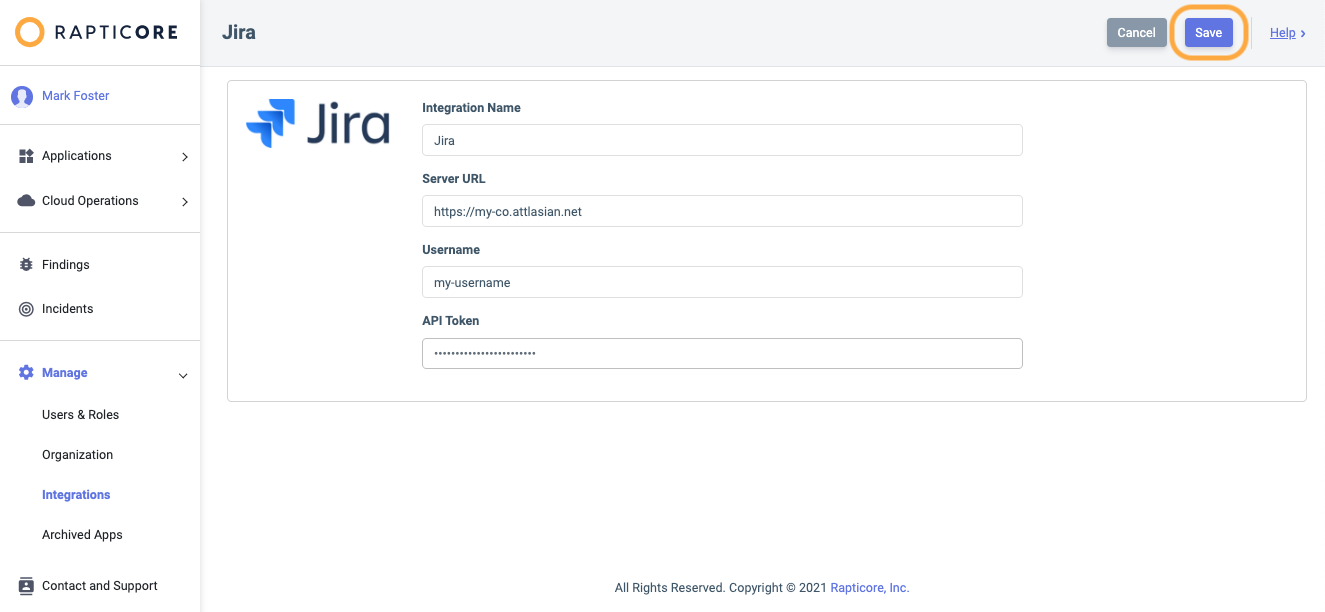Focus the API Token password field

[722, 353]
